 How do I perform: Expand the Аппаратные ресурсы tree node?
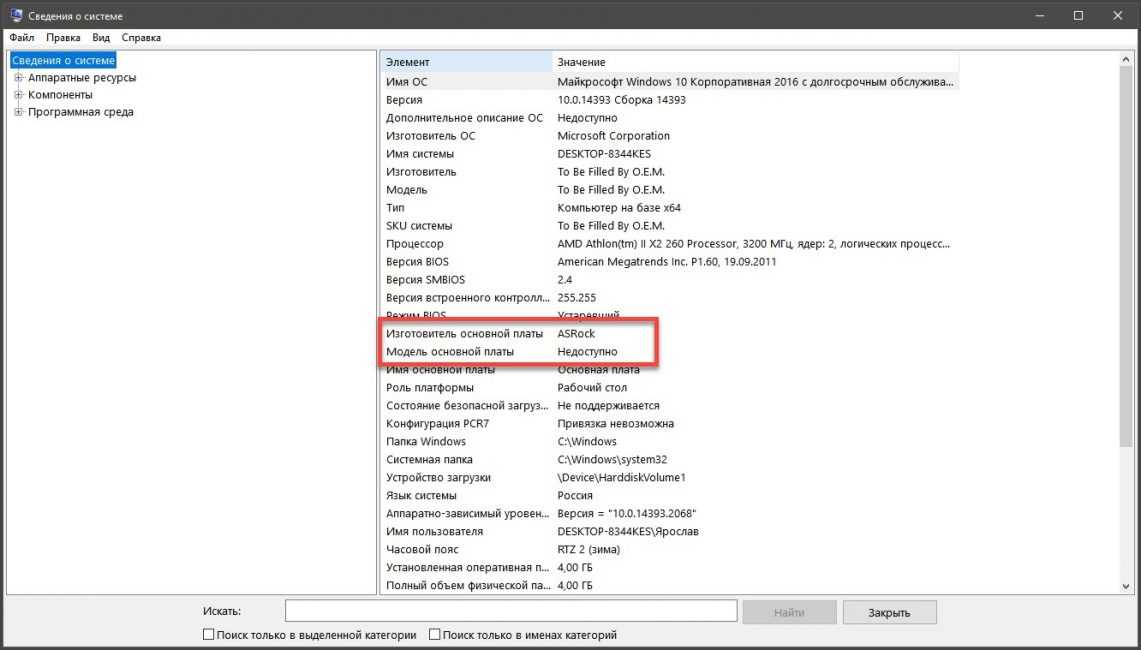pyautogui.click(x=18, y=77)
